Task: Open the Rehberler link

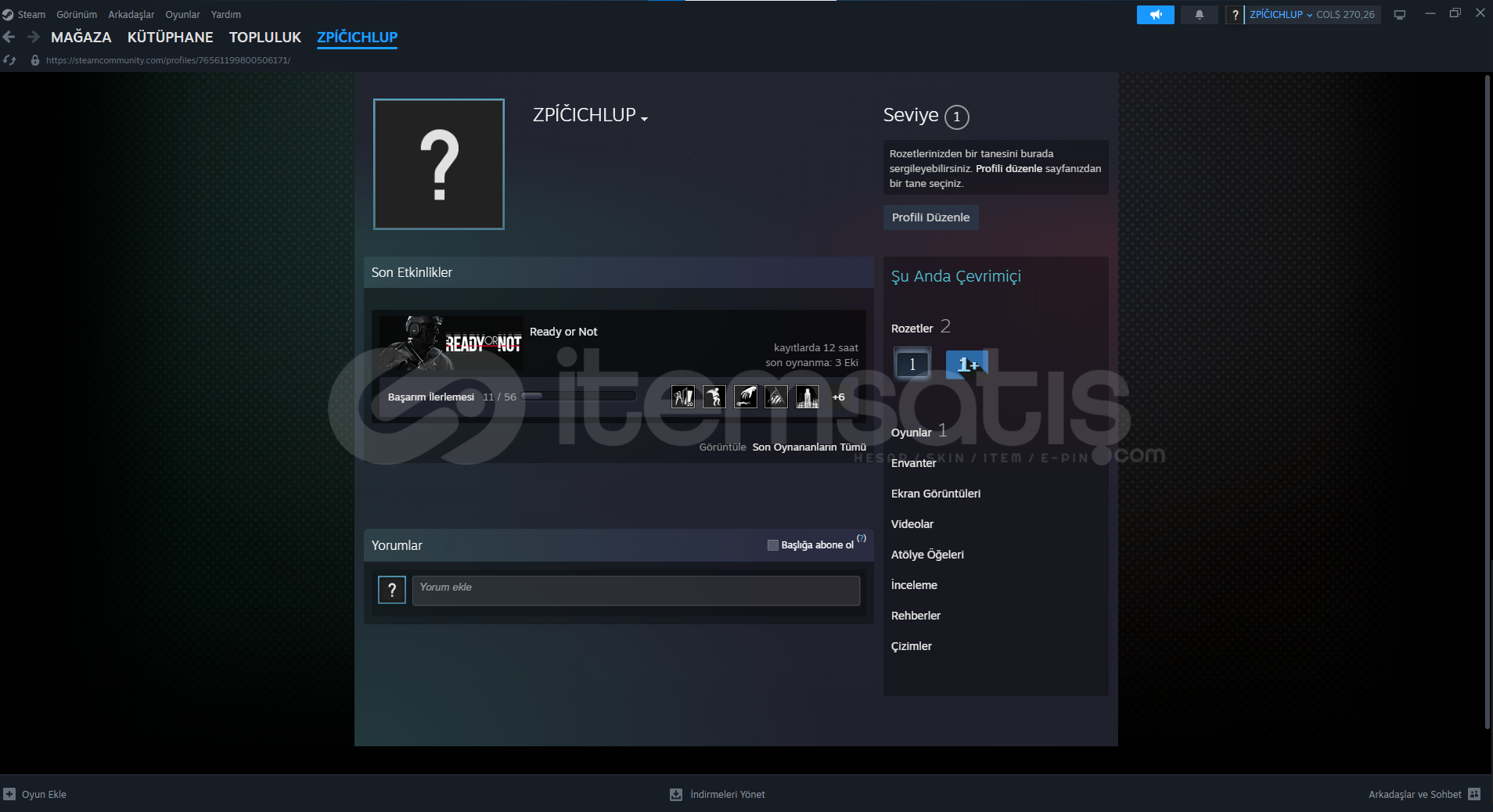Action: (x=916, y=616)
